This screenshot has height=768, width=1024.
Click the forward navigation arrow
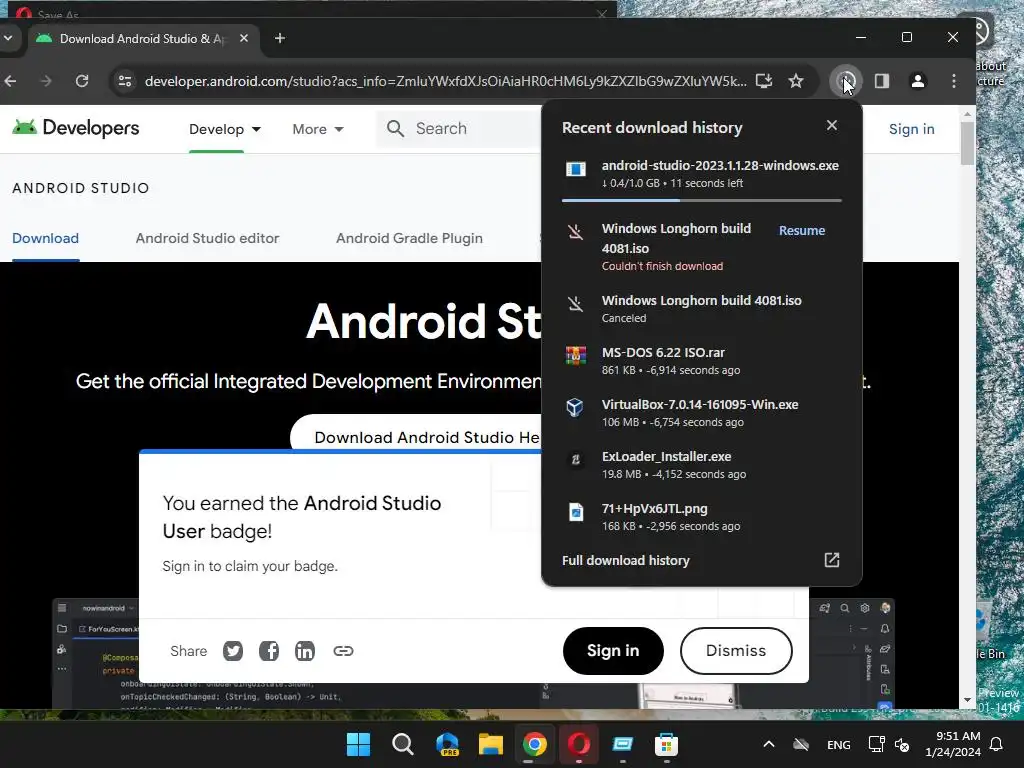[46, 81]
